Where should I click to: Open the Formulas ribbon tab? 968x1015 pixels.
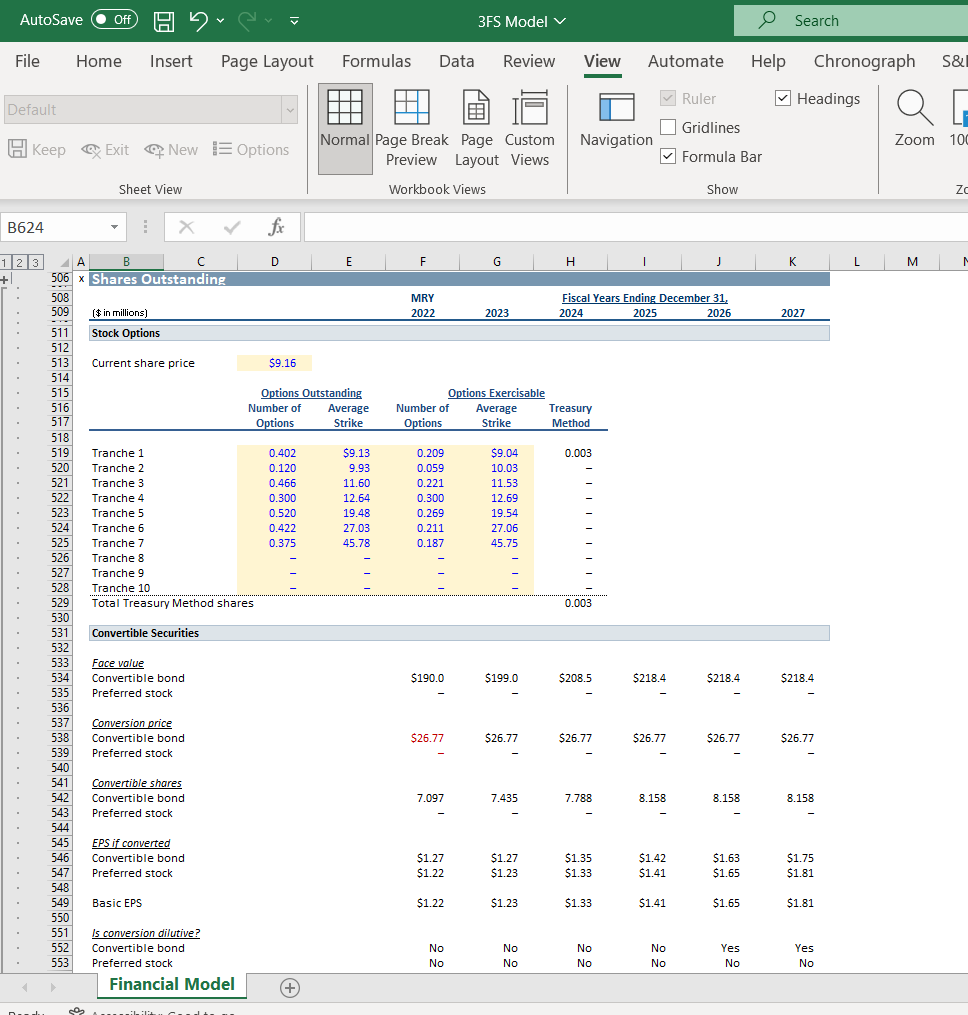376,61
